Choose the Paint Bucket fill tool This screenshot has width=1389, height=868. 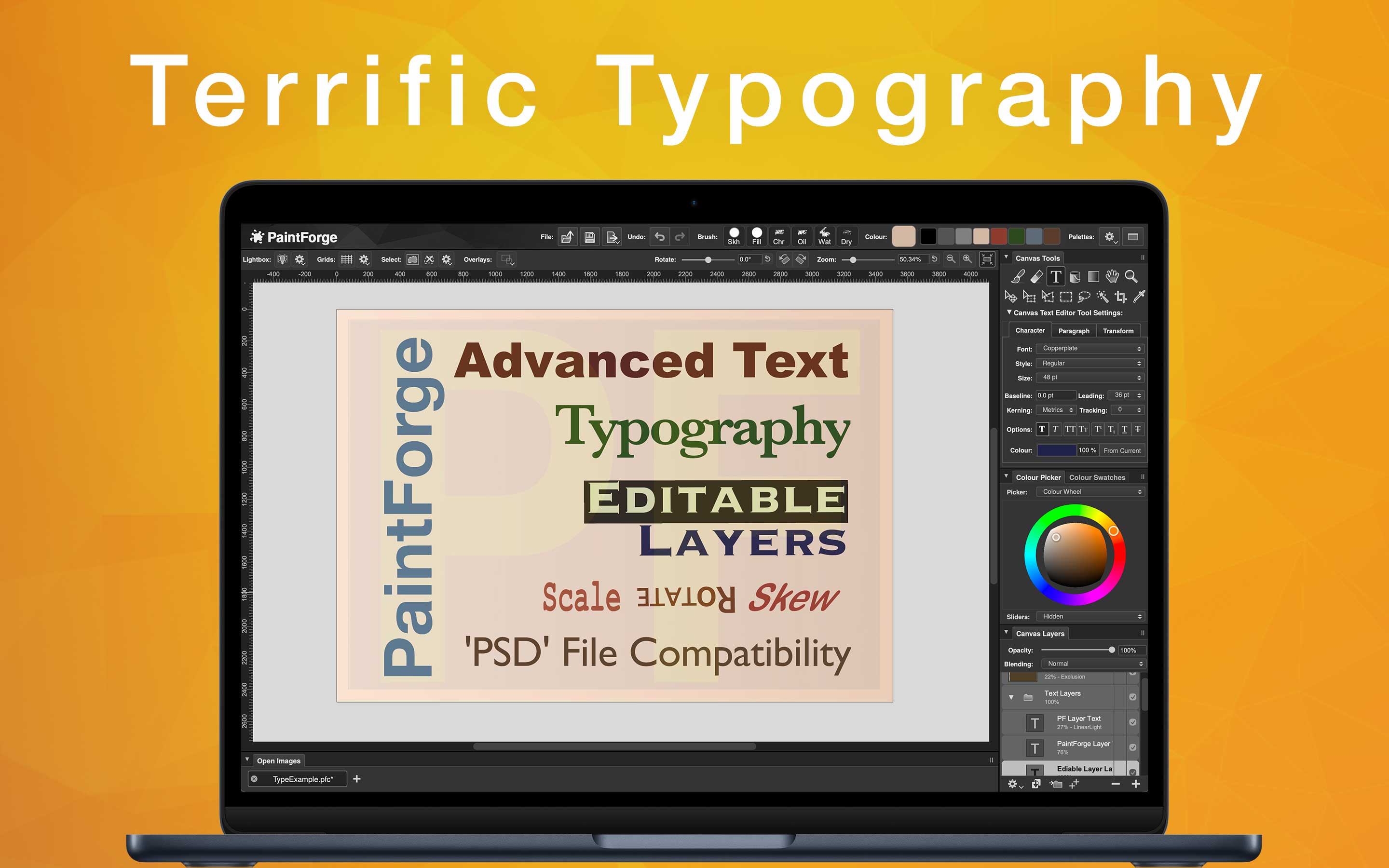point(1075,277)
